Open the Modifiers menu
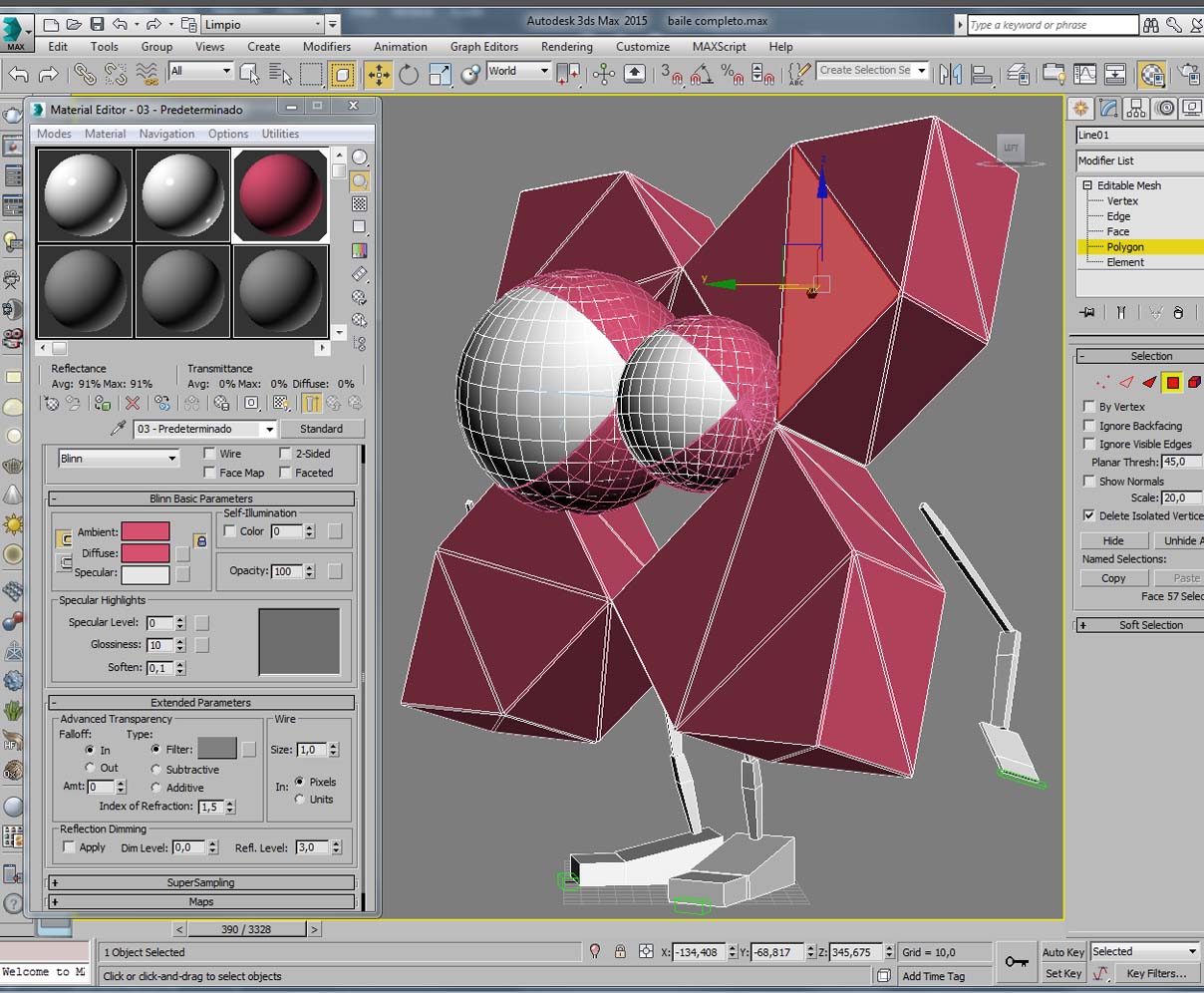The height and width of the screenshot is (993, 1204). [x=326, y=47]
